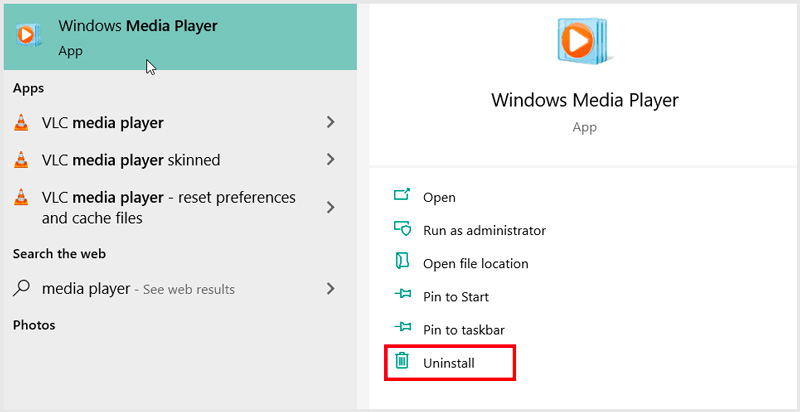Click the Search the web heading
Screen dimensions: 800x412
pyautogui.click(x=59, y=254)
